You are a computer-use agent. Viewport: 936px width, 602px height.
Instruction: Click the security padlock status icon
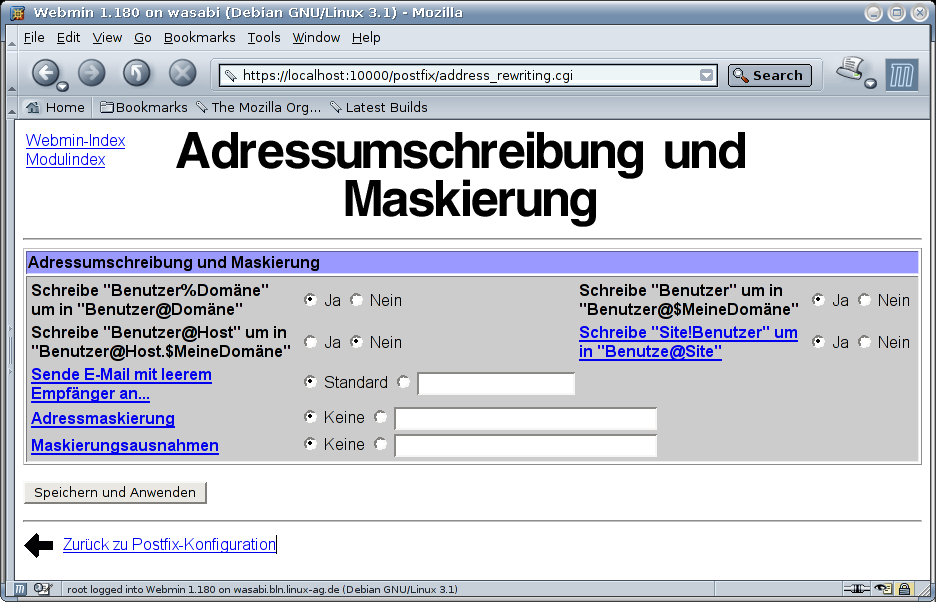pyautogui.click(x=905, y=589)
